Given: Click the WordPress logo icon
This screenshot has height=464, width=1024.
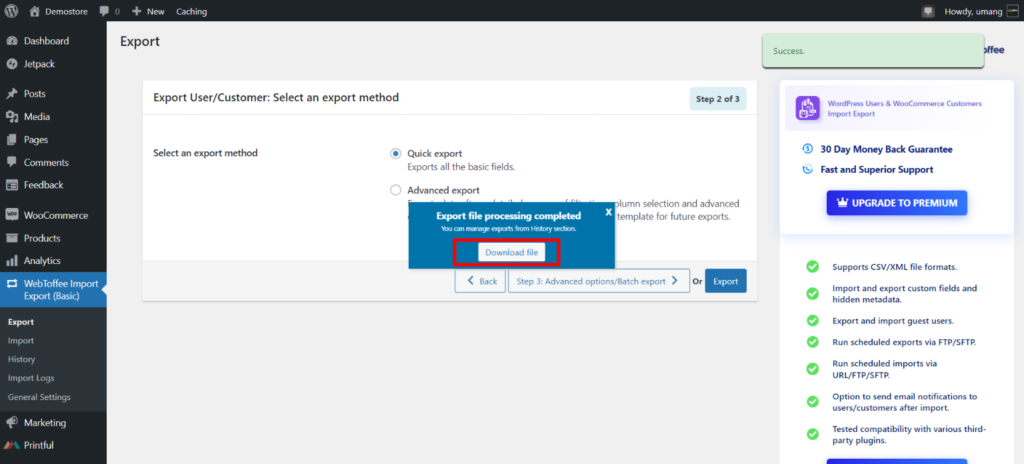Looking at the screenshot, I should click(x=12, y=11).
